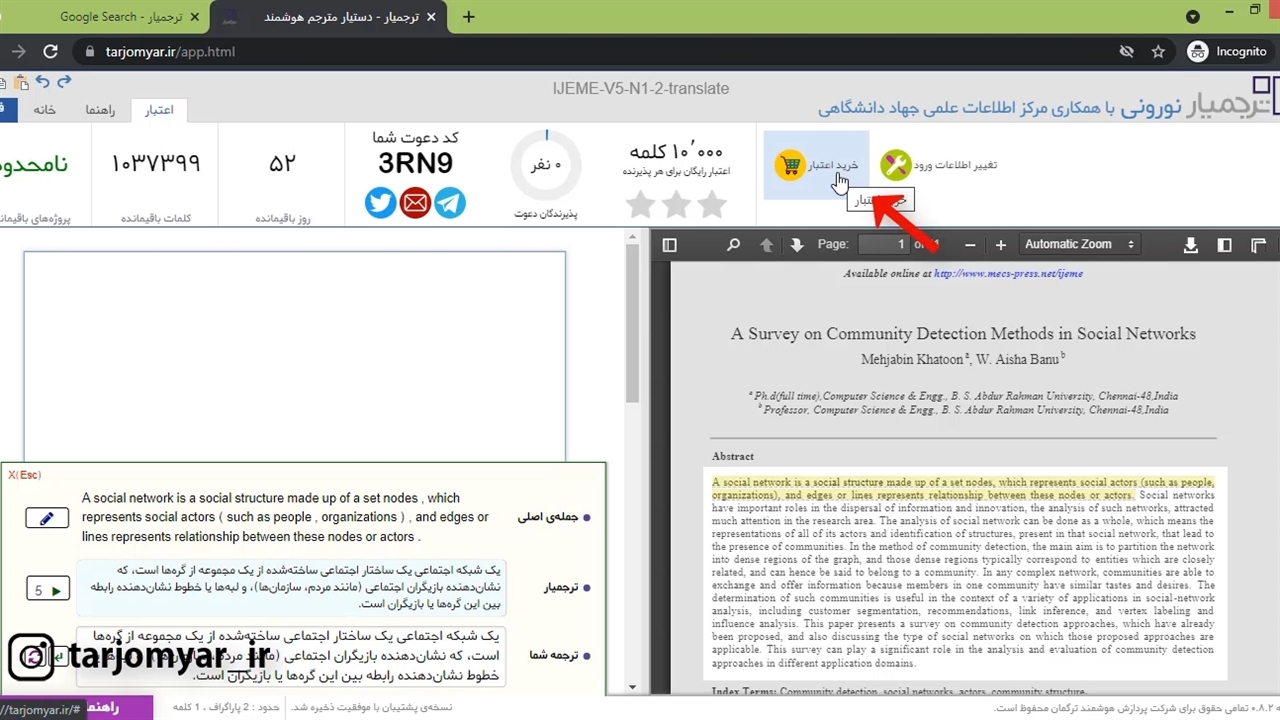Go to next PDF page

click(x=797, y=245)
